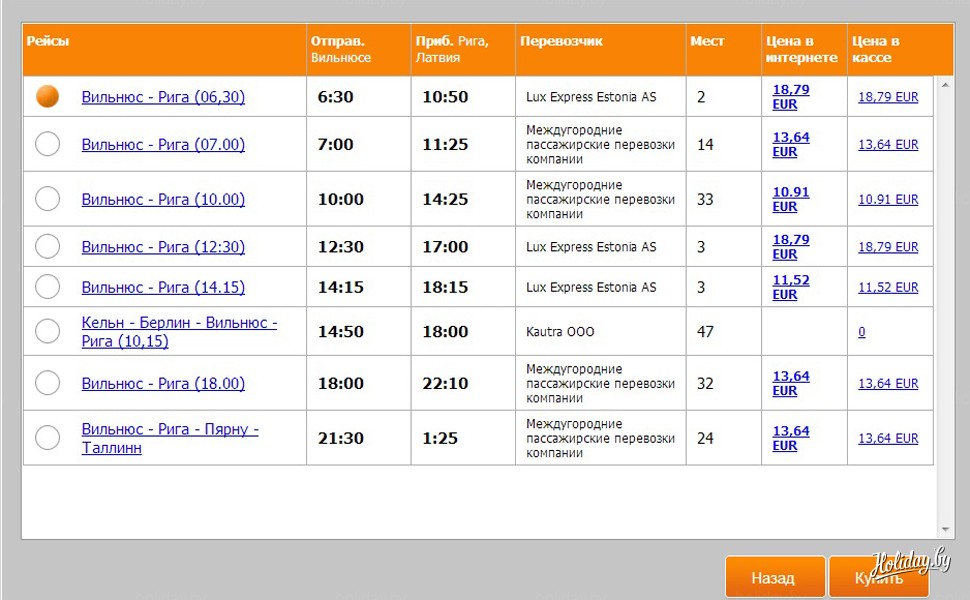Click the Цена в интернете column header
Screen dimensions: 970x600
point(801,49)
